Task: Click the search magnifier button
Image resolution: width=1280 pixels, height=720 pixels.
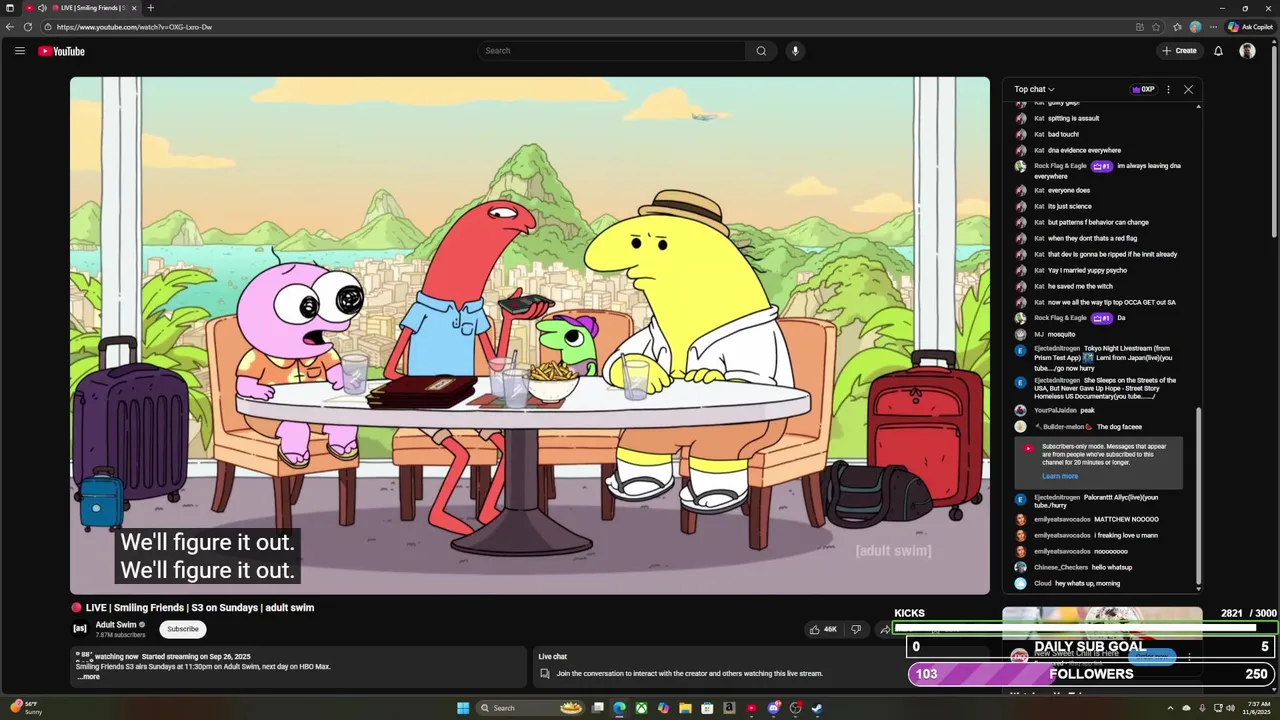Action: pos(761,51)
